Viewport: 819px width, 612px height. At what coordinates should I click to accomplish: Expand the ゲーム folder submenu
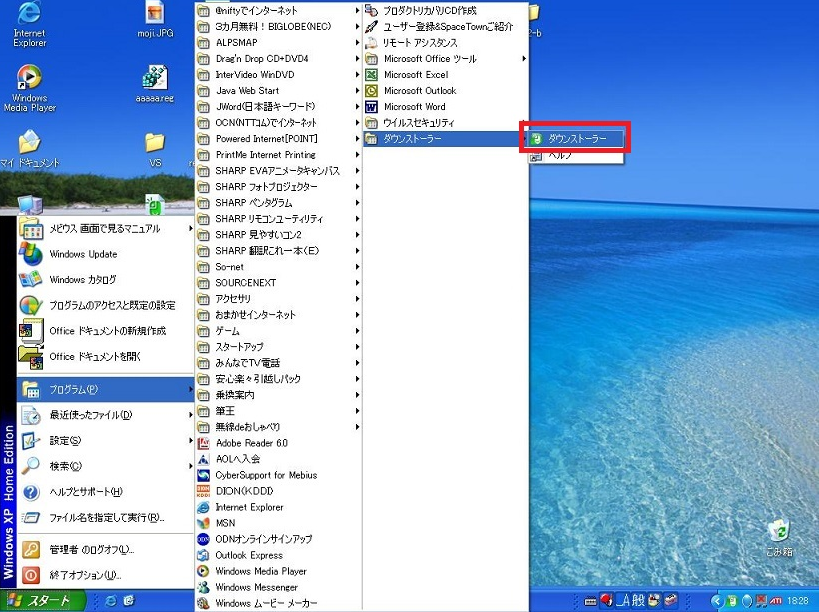227,331
